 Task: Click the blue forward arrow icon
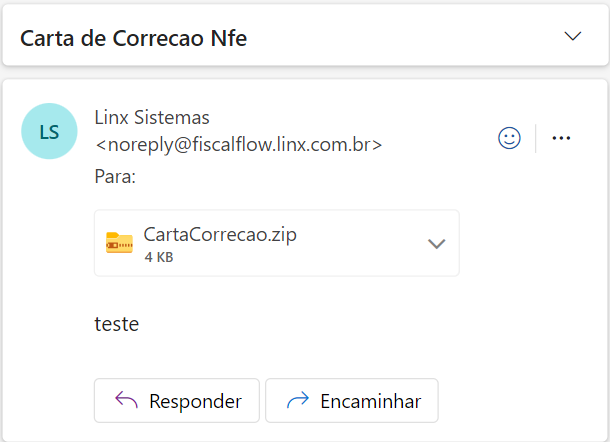(x=298, y=400)
